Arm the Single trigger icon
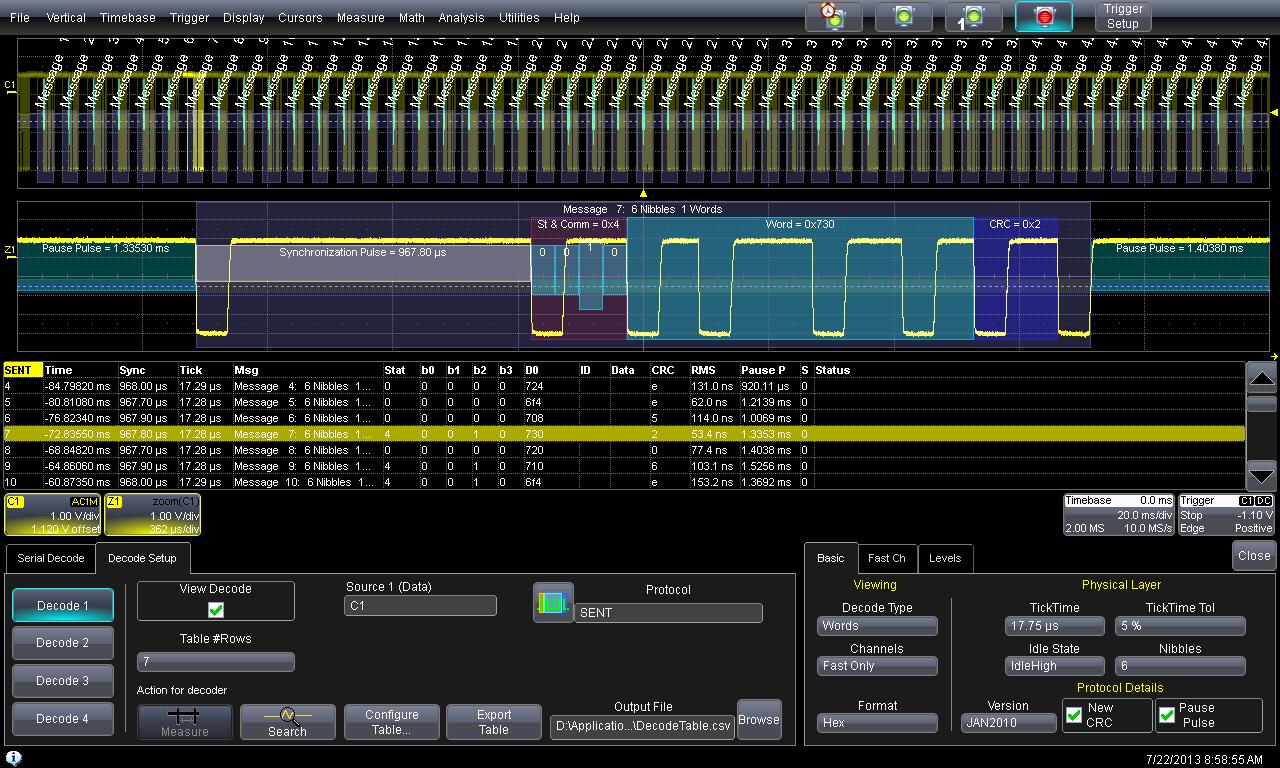The height and width of the screenshot is (768, 1280). [x=973, y=17]
